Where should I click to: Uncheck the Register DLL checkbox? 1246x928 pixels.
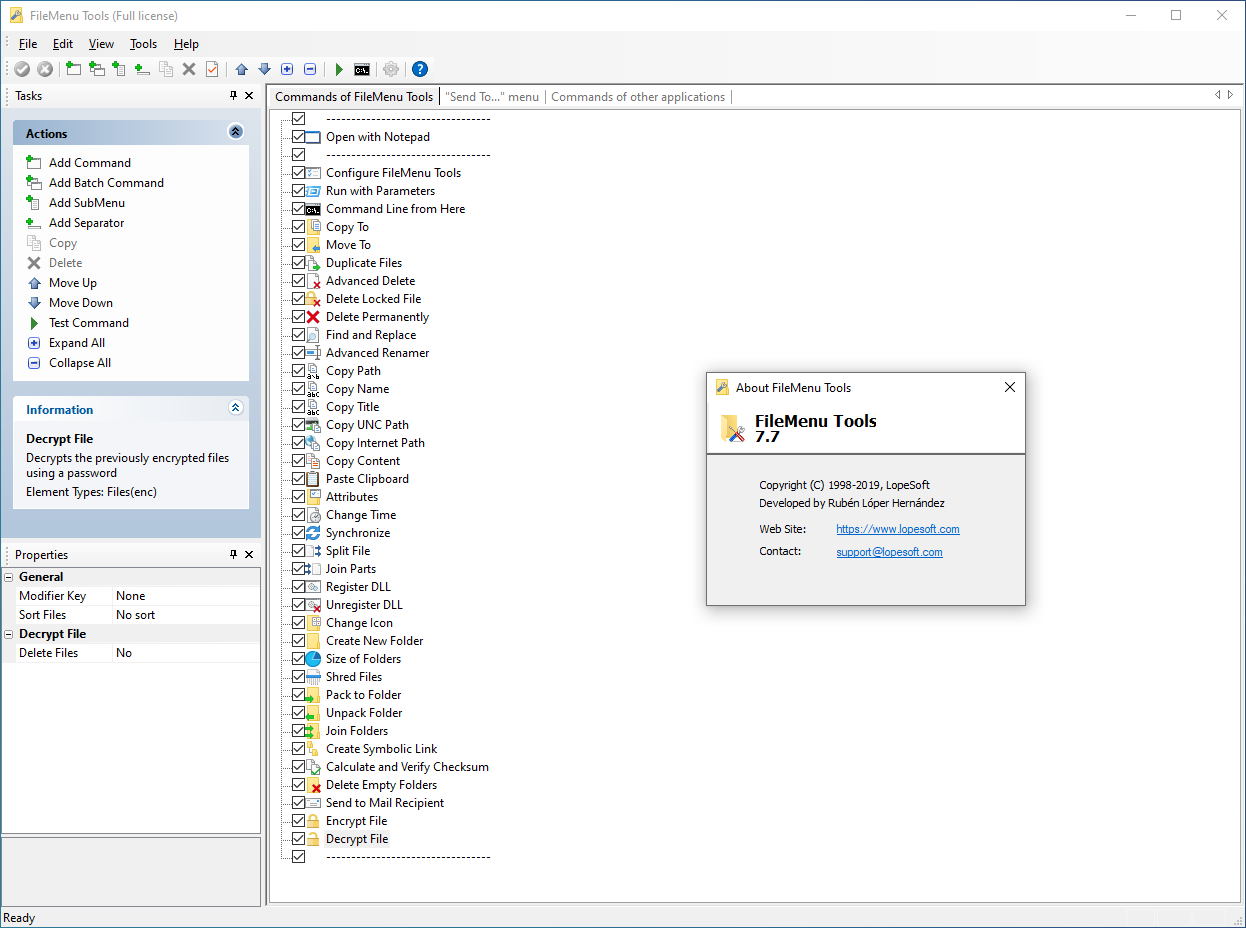point(298,587)
